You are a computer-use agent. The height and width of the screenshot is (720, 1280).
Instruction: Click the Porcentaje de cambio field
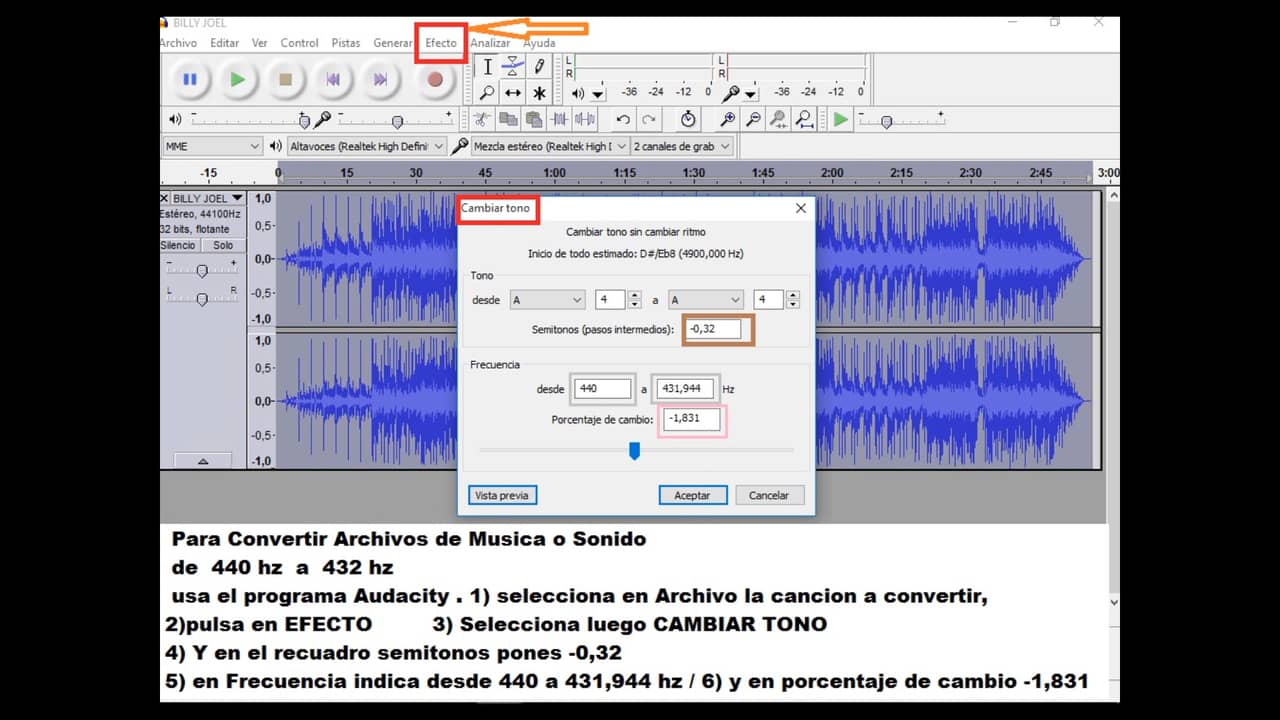point(692,419)
